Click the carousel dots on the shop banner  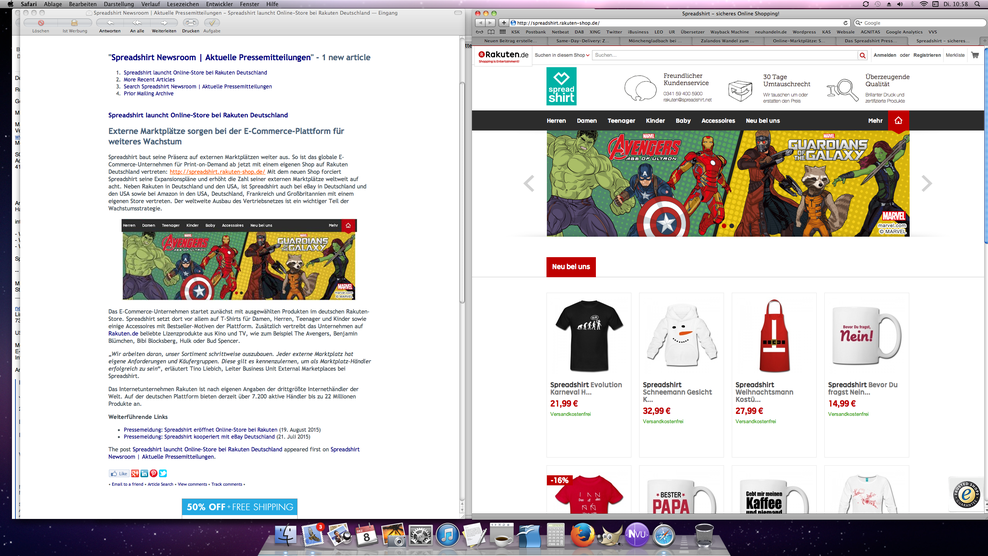(x=728, y=226)
